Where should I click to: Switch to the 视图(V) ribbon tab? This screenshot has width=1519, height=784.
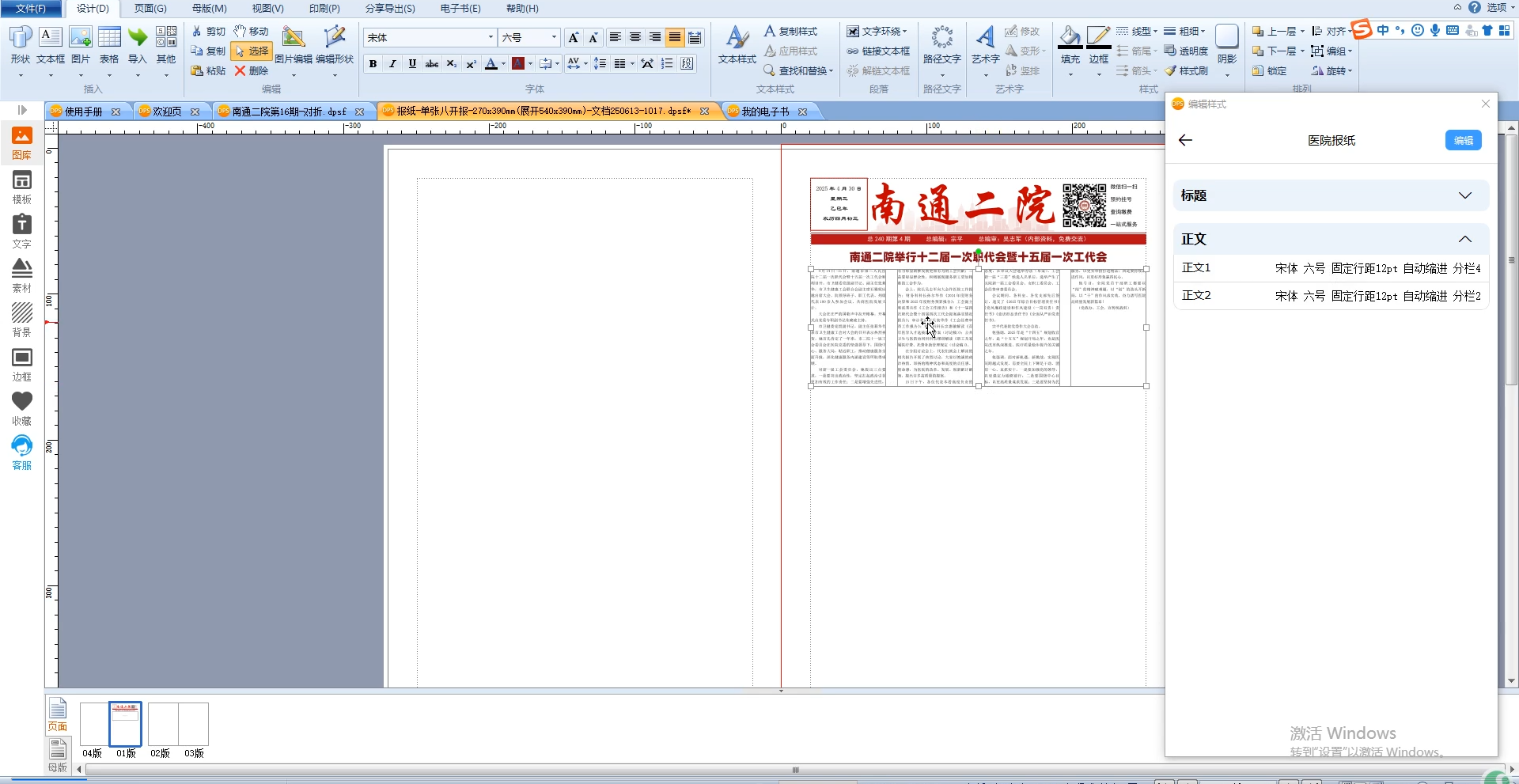point(267,9)
